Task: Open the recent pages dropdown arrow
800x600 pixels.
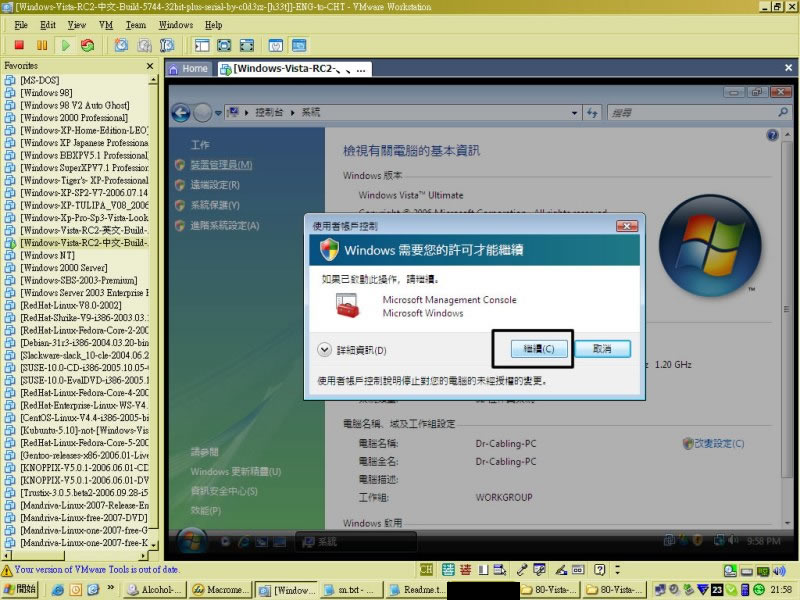Action: (x=218, y=113)
